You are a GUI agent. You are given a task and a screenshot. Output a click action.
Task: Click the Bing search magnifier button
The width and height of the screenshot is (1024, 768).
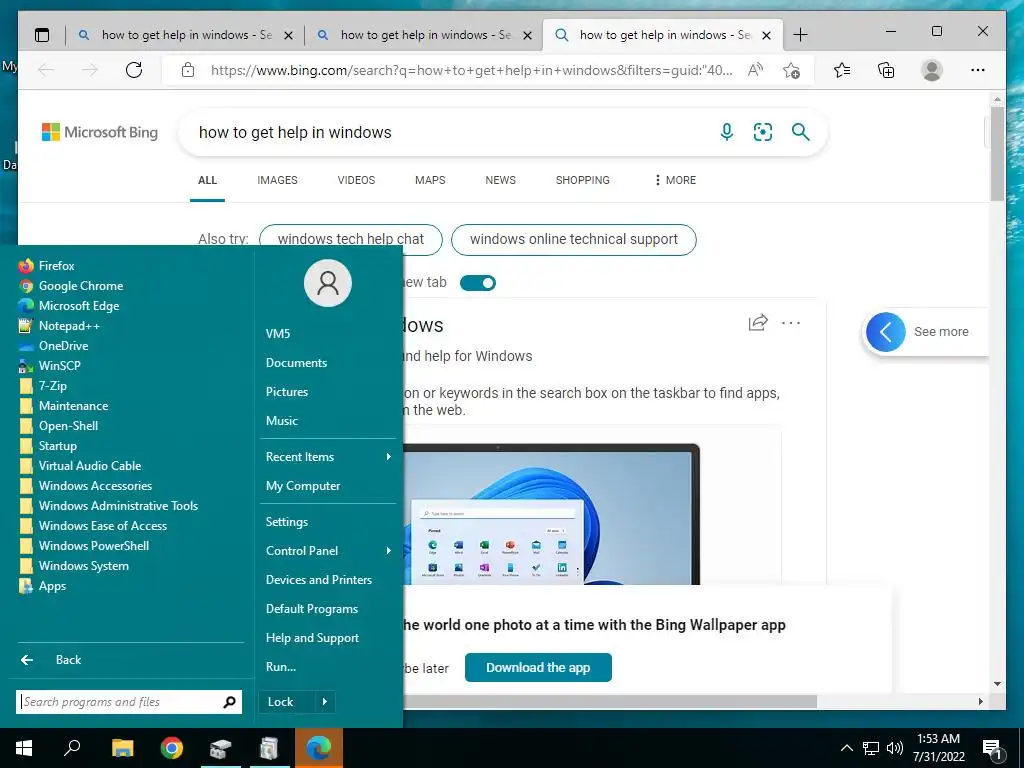801,132
